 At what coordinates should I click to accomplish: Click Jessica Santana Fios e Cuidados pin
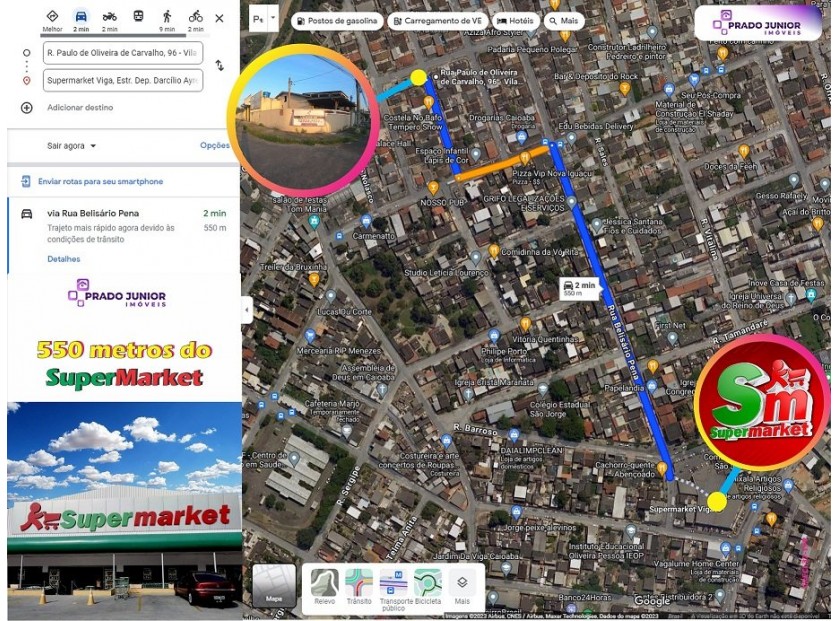tap(597, 225)
